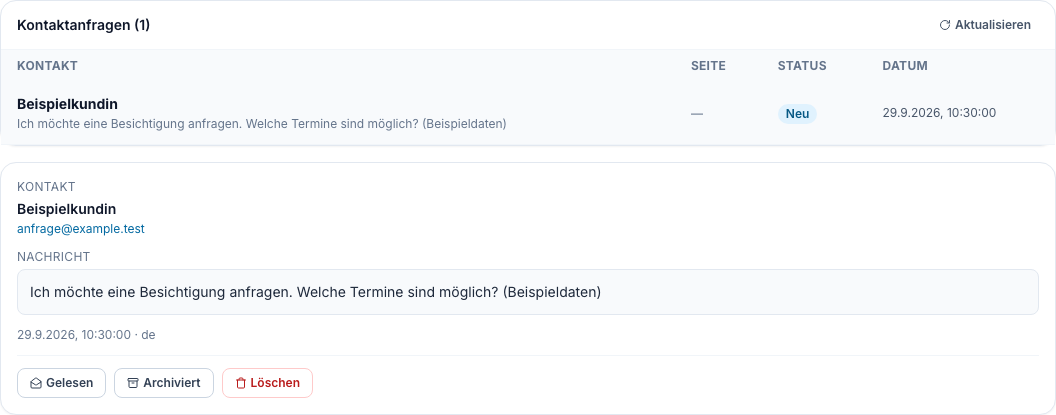Click the row's date 29.9.2026, 10:30:00
This screenshot has width=1056, height=415.
click(x=939, y=113)
